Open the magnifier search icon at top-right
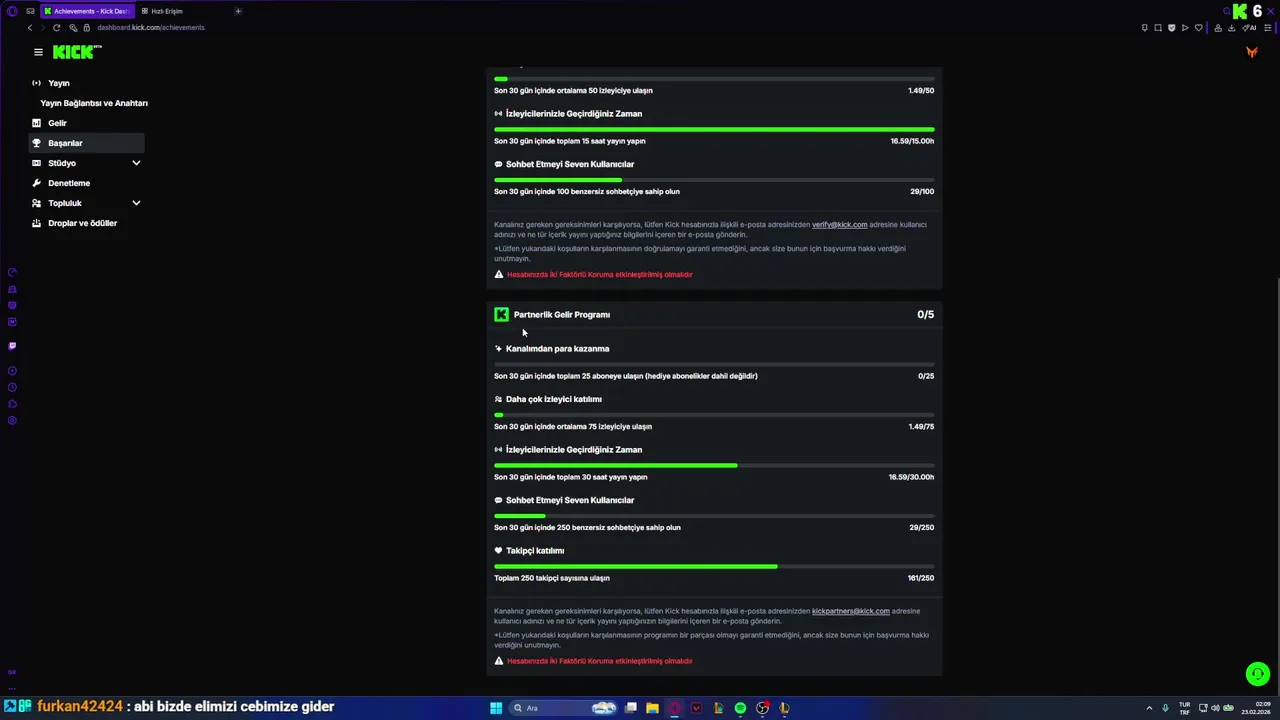1280x720 pixels. pos(1227,11)
